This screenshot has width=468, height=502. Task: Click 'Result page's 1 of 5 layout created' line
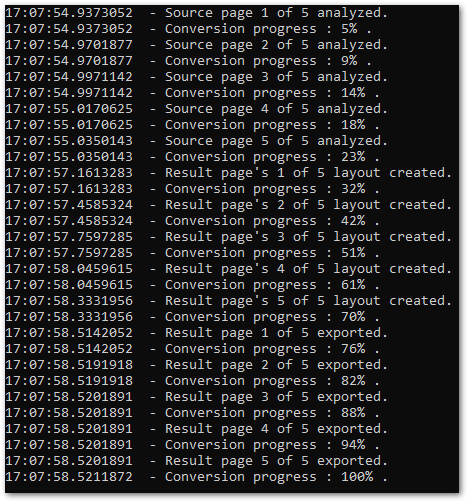pyautogui.click(x=229, y=173)
